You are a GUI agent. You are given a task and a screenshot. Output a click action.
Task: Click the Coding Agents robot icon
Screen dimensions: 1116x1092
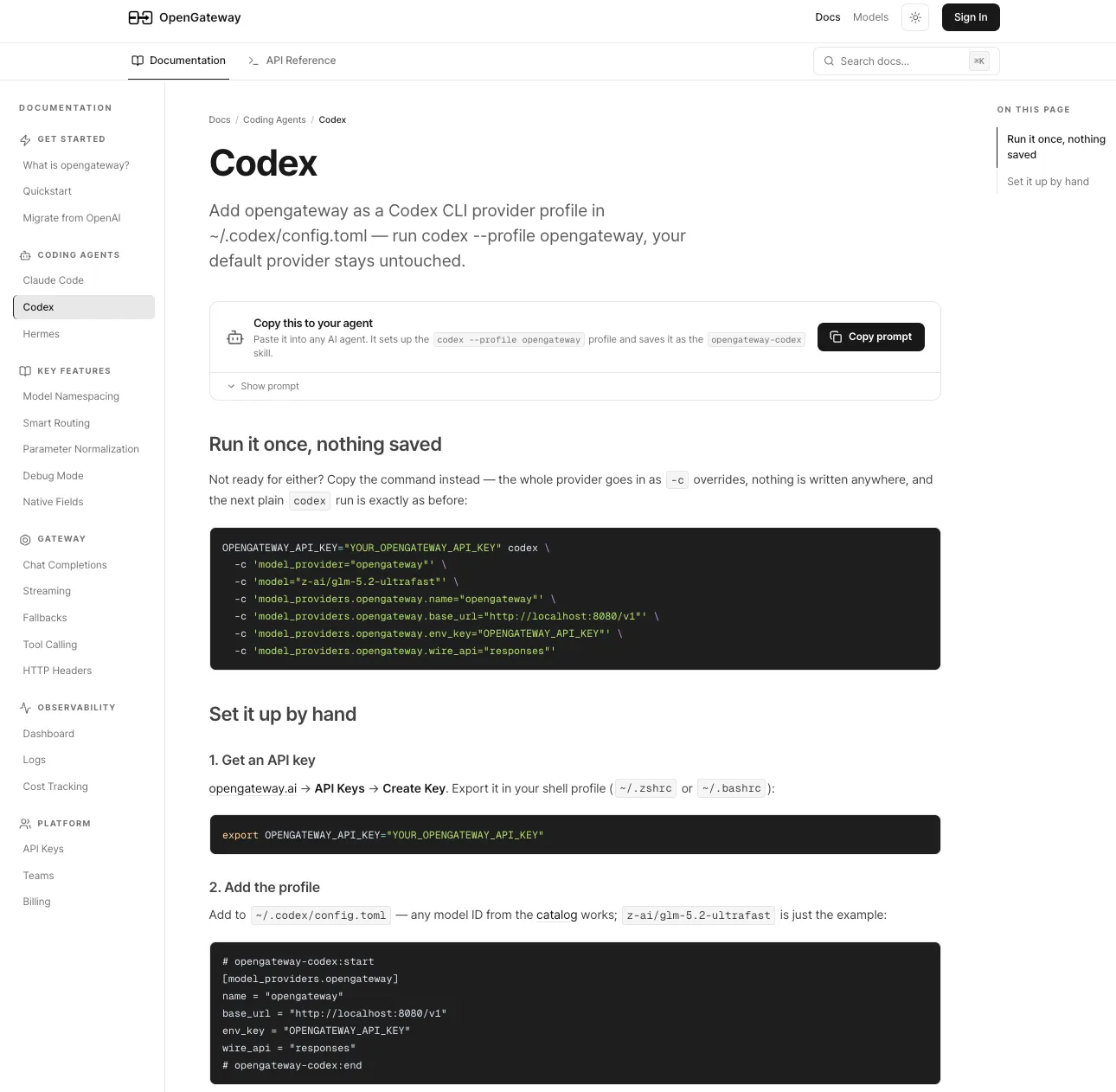coord(25,255)
